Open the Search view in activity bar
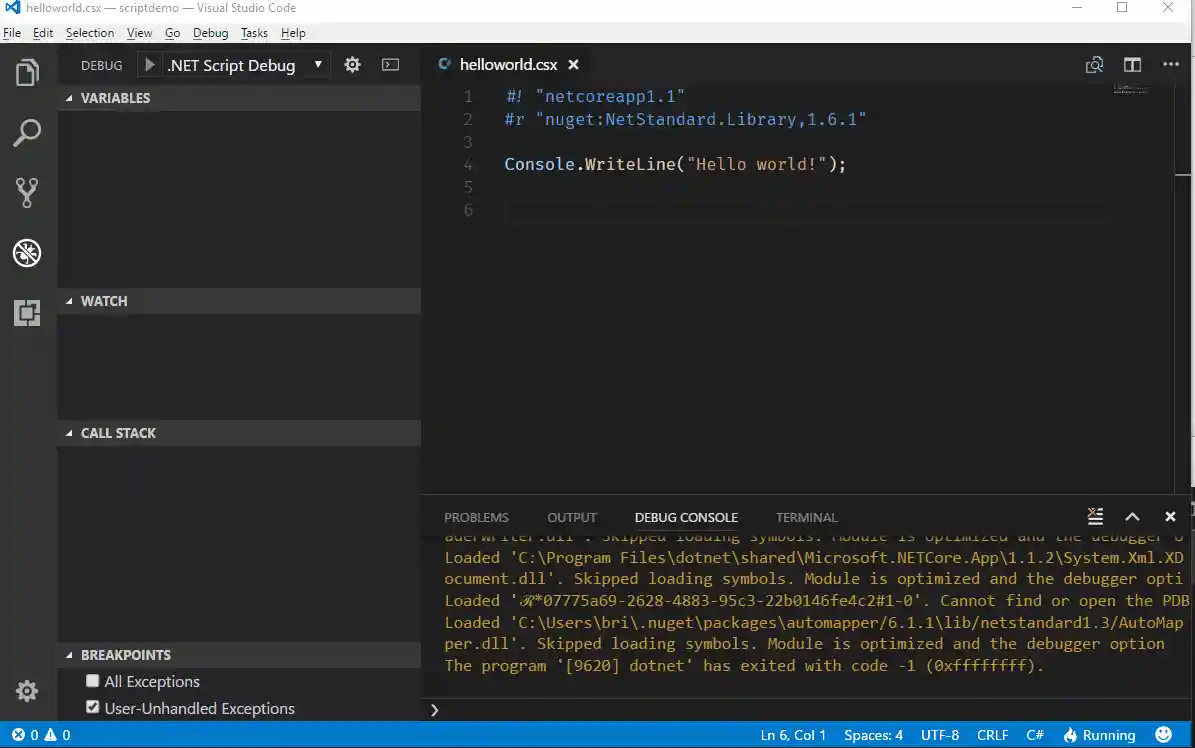Viewport: 1195px width, 748px height. coord(27,133)
